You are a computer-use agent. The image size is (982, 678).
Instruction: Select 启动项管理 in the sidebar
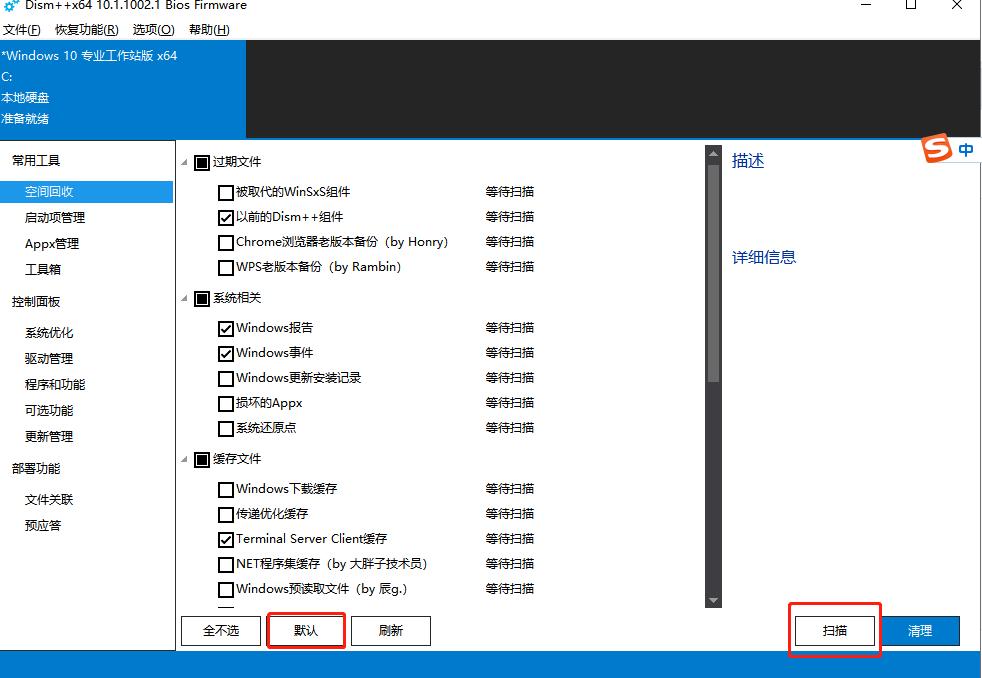point(53,217)
